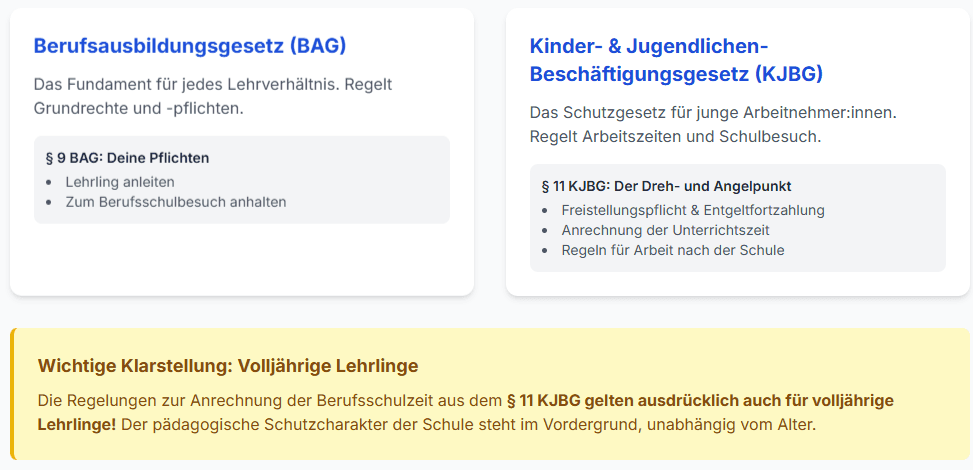Click the orange left border of the yellow notice
The height and width of the screenshot is (470, 973).
(x=13, y=393)
